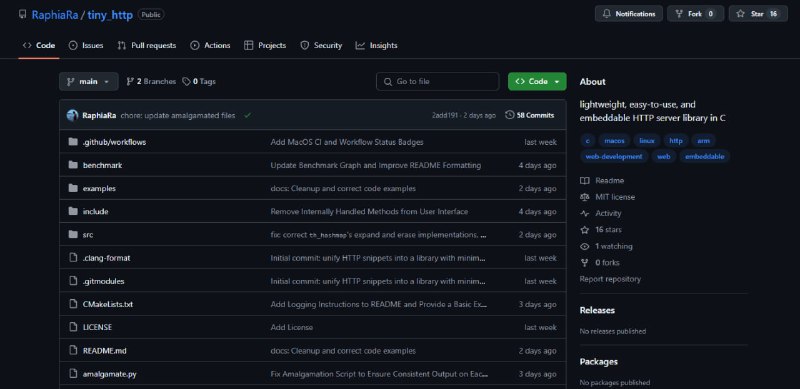Open the amalgamate.py file
This screenshot has height=389, width=800.
click(109, 374)
